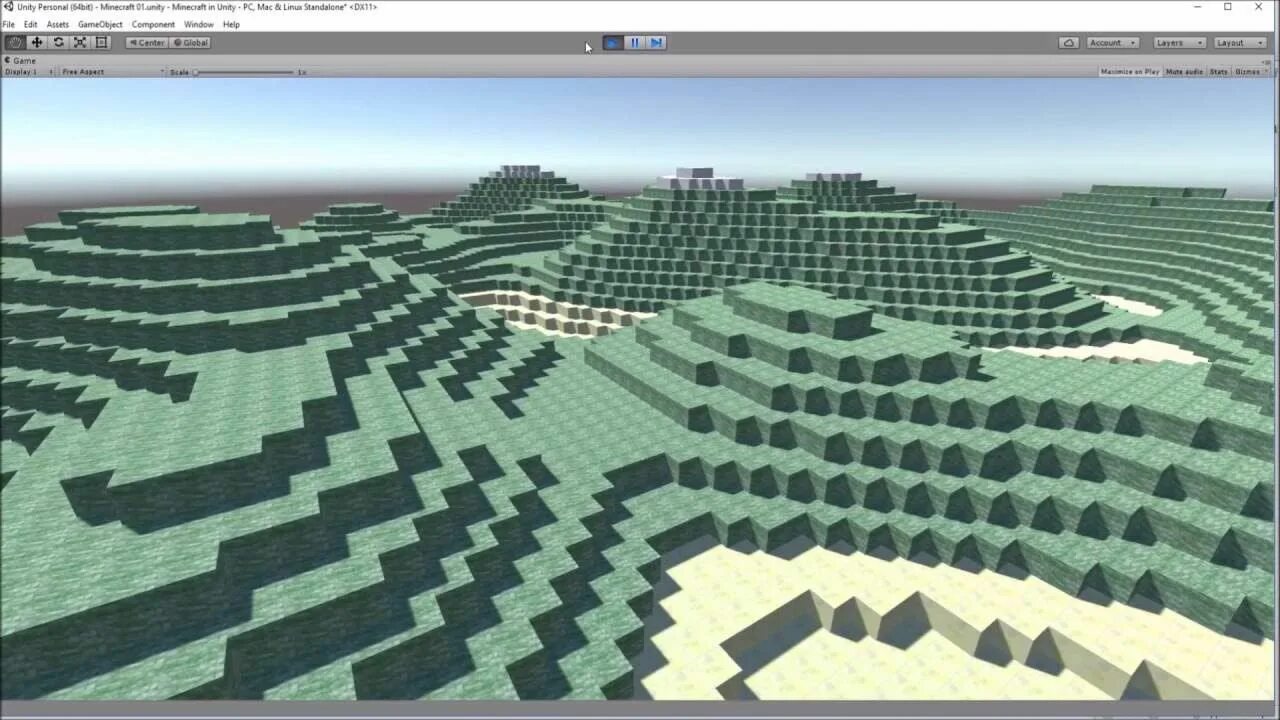Open the Help menu

[x=231, y=24]
